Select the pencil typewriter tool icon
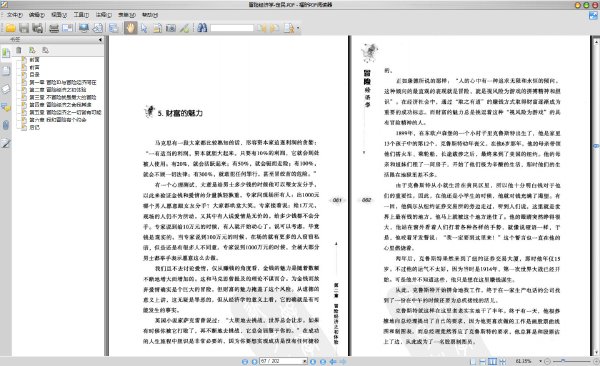This screenshot has width=600, height=366. click(184, 28)
